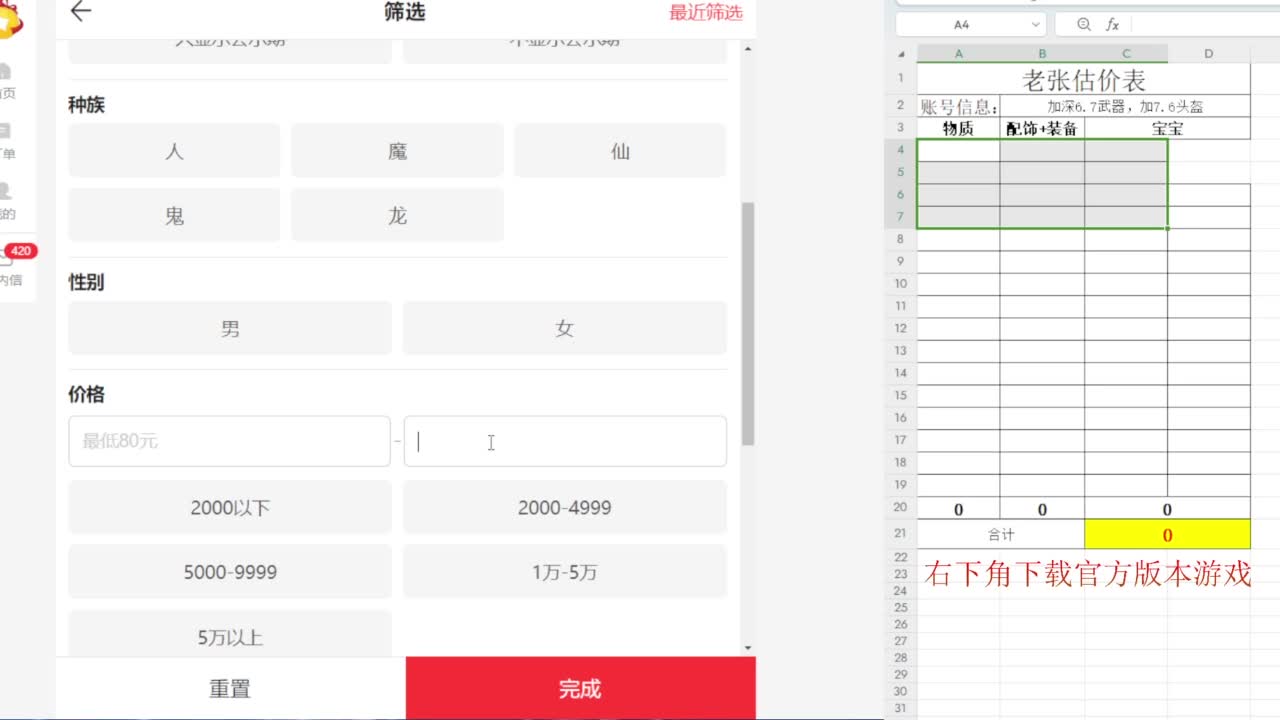Click the red text 右下角下载官方版本游戏
The image size is (1280, 720).
(1088, 574)
